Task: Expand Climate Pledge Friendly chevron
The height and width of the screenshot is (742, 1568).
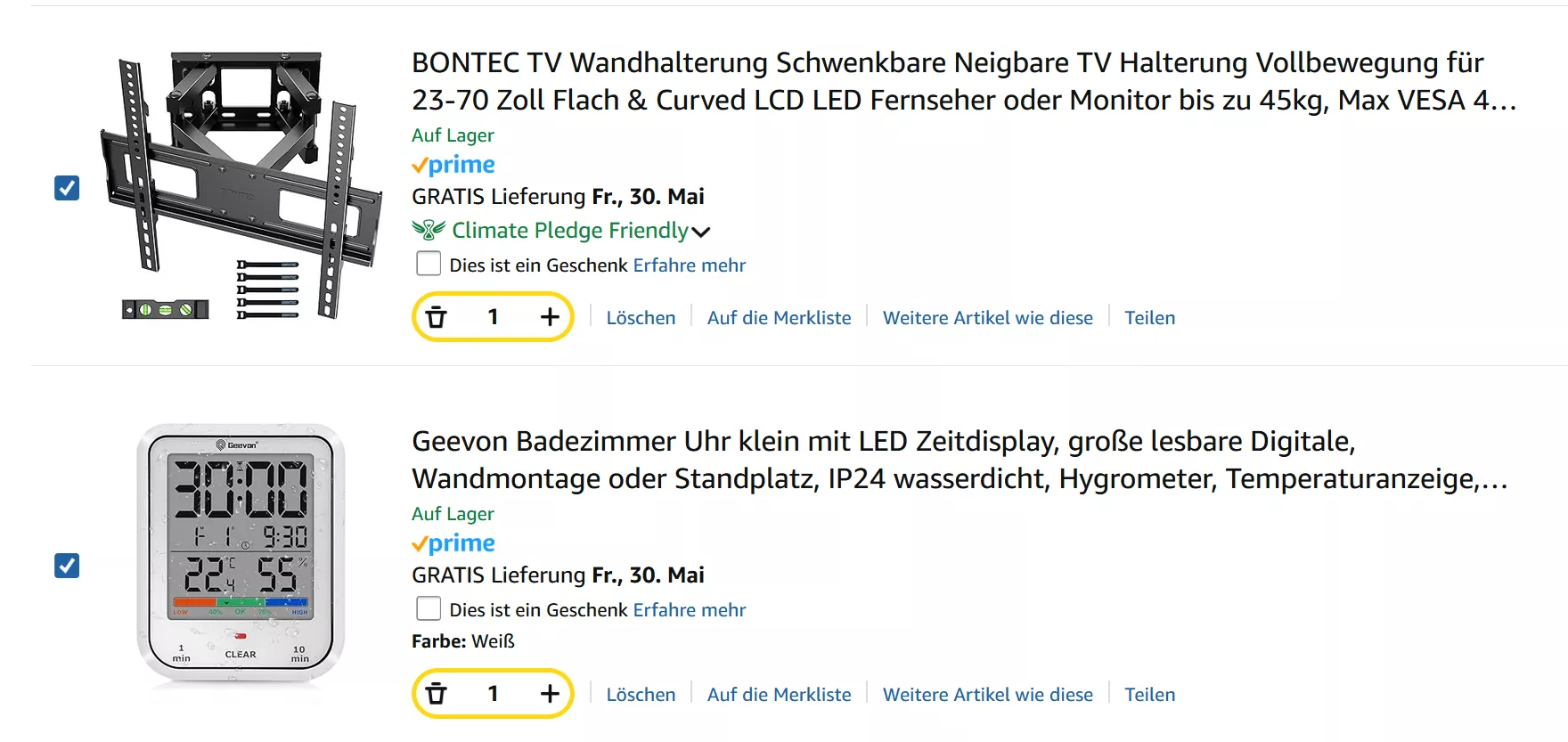Action: tap(701, 232)
